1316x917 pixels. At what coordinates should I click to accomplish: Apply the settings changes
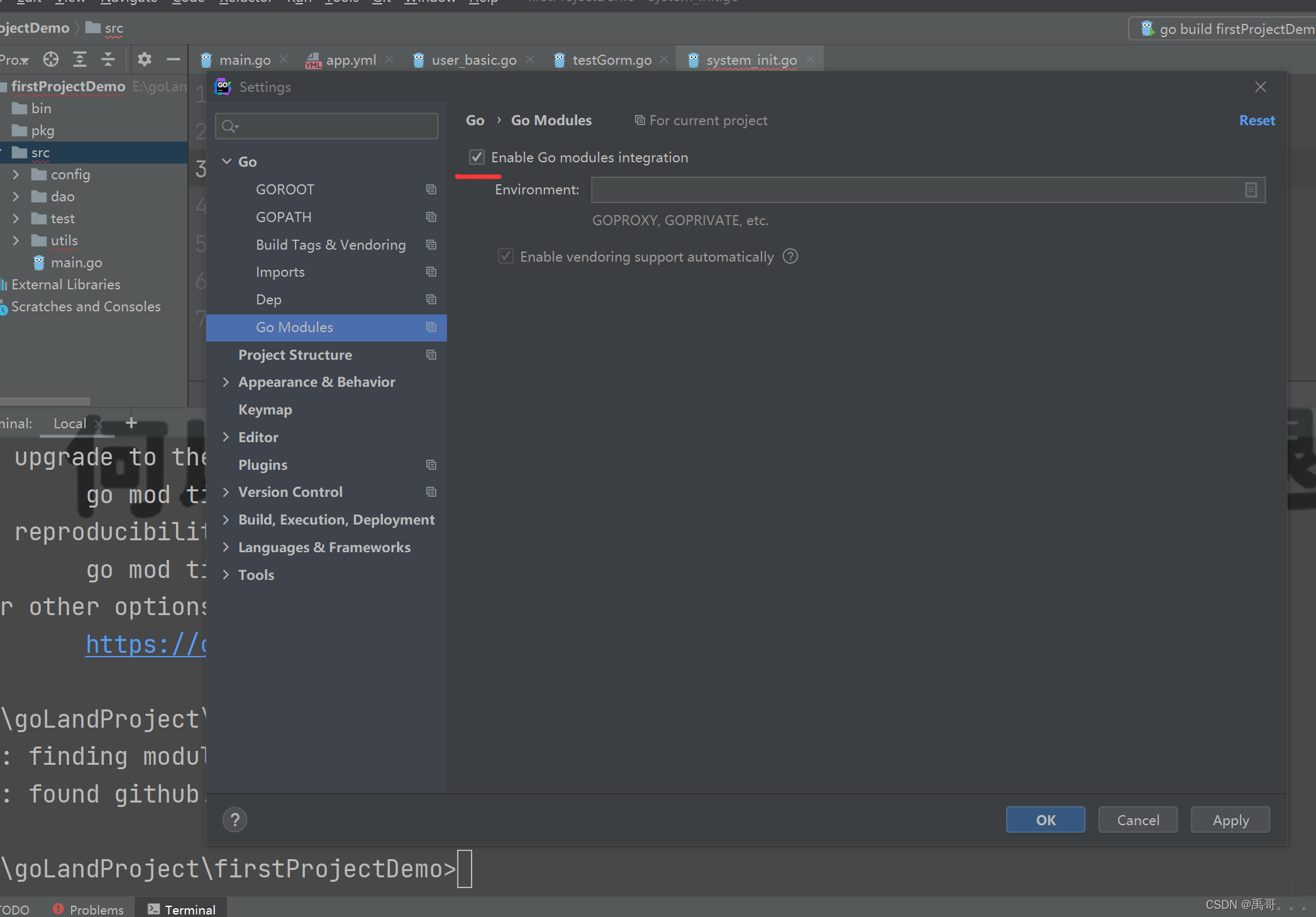pyautogui.click(x=1230, y=820)
